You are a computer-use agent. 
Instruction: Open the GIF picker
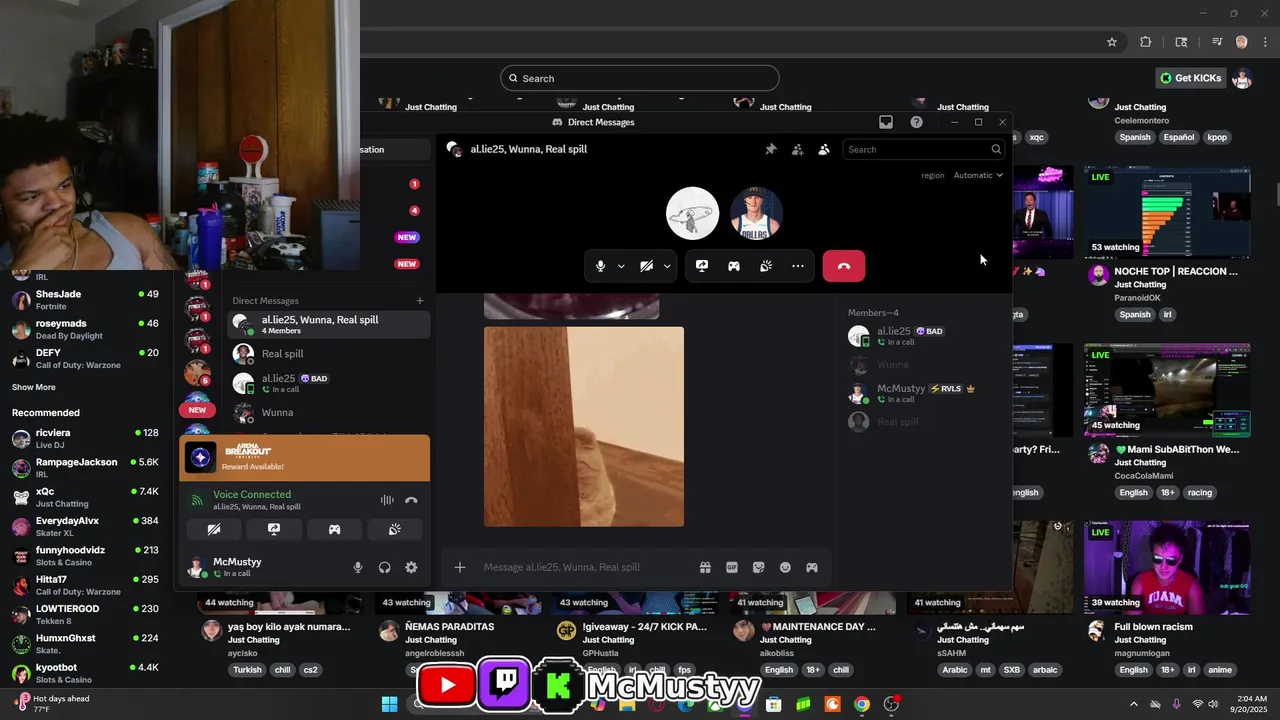click(732, 567)
